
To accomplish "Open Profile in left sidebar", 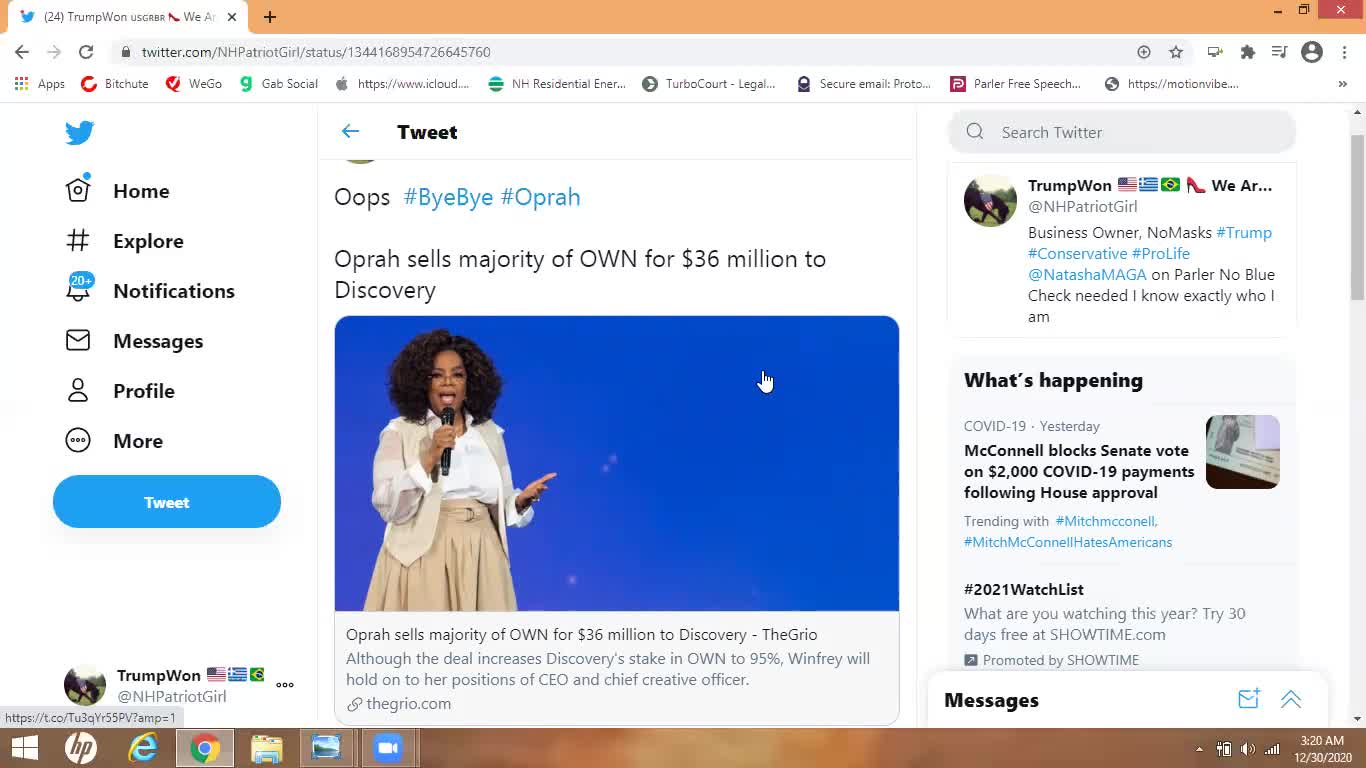I will (x=144, y=391).
